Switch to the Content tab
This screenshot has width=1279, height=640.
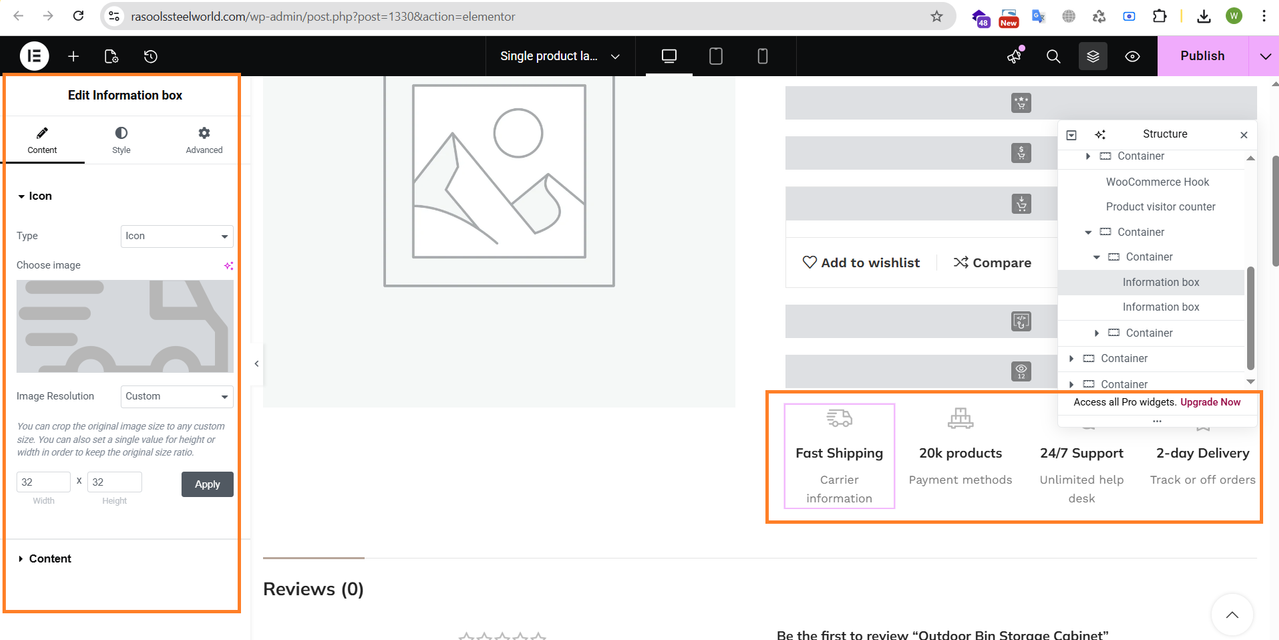tap(42, 140)
